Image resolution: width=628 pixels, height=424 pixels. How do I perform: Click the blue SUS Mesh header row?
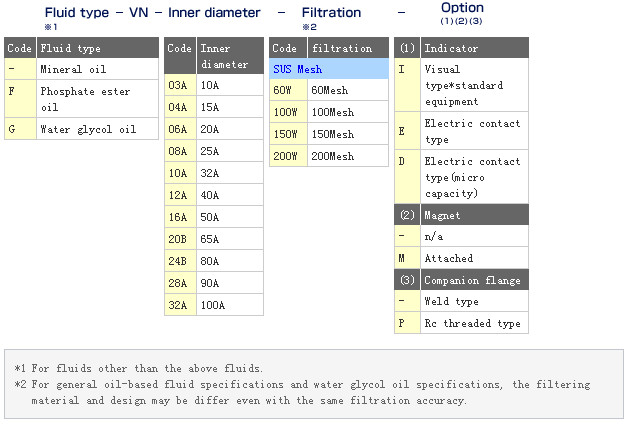tap(328, 69)
